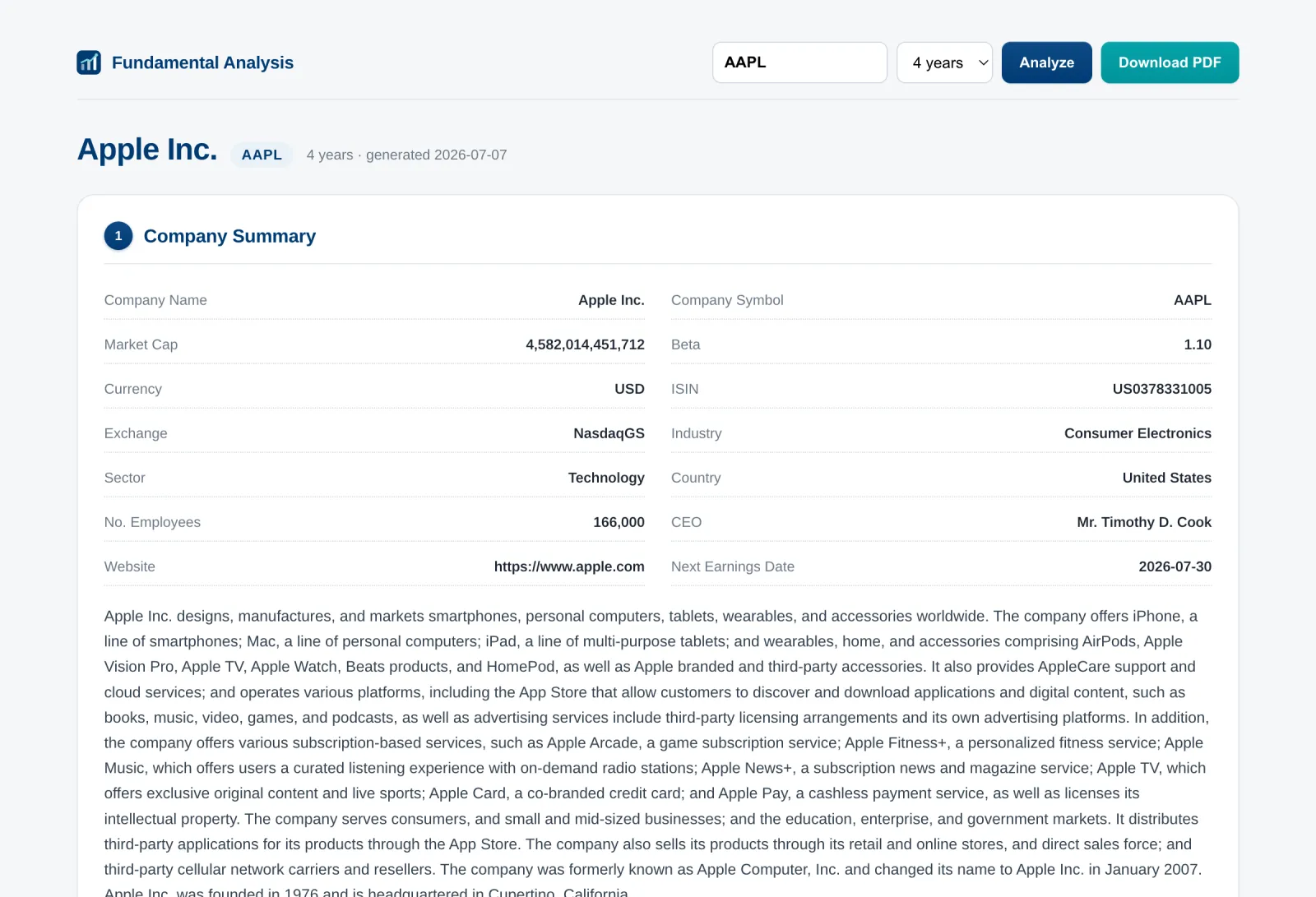Image resolution: width=1316 pixels, height=897 pixels.
Task: Click the Download PDF button
Action: 1170,62
